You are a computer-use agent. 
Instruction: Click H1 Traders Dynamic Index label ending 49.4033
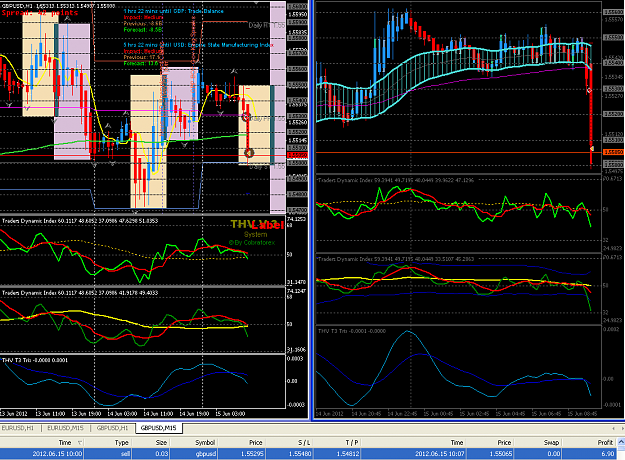tap(80, 293)
